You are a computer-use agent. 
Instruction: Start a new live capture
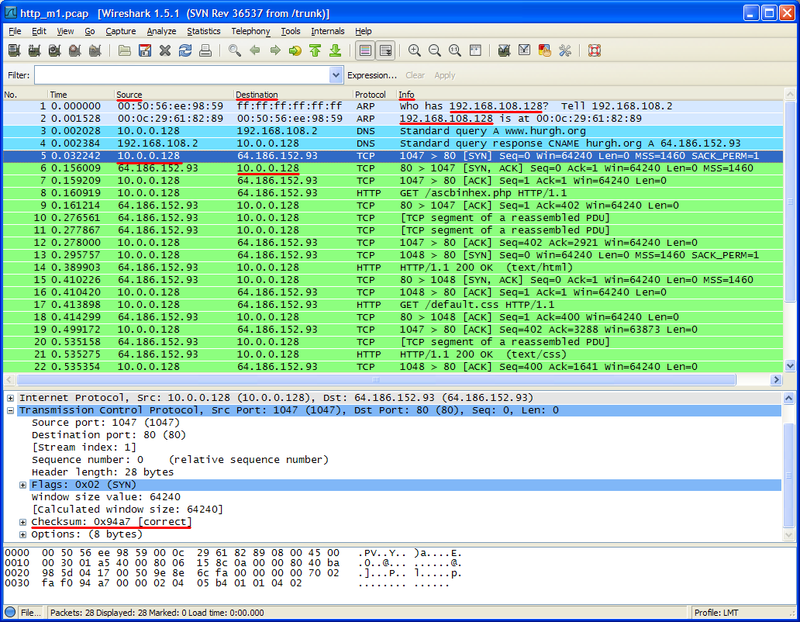55,51
